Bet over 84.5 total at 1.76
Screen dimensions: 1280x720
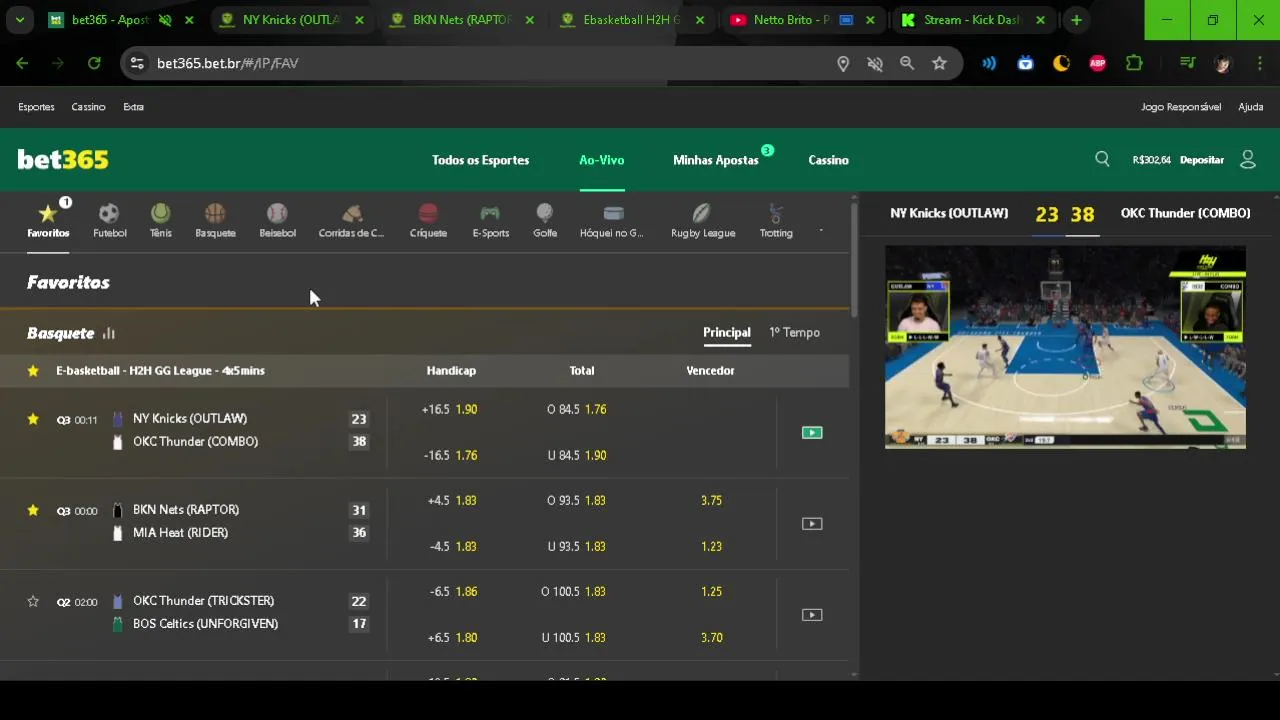pyautogui.click(x=577, y=410)
